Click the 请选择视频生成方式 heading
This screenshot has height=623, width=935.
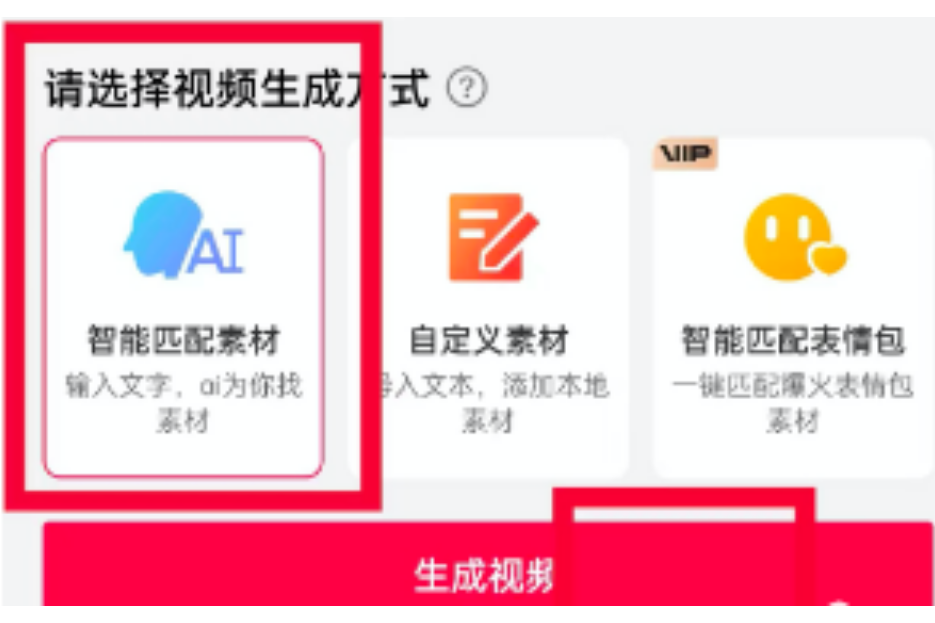pyautogui.click(x=237, y=89)
